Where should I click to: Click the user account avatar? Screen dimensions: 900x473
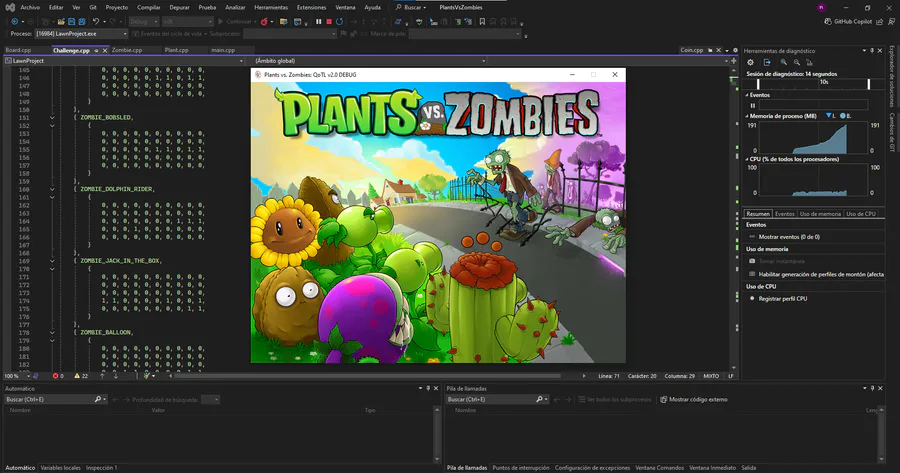point(821,7)
